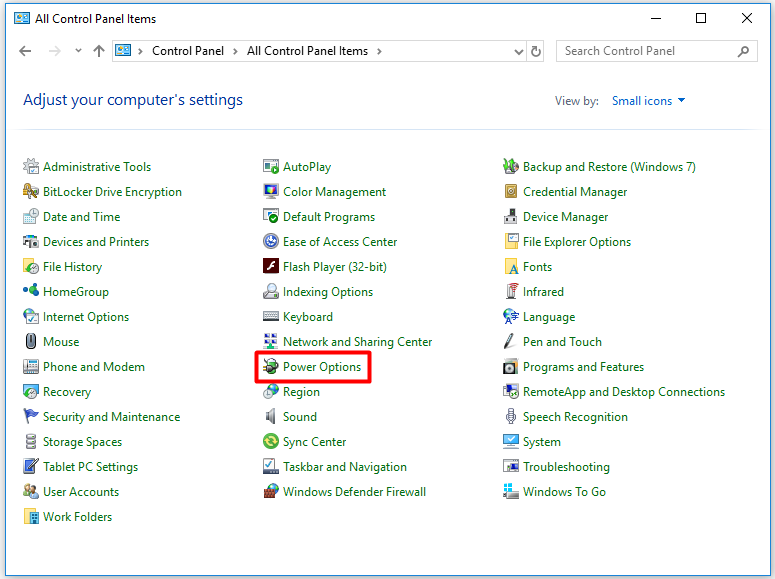Open the View by Small icons dropdown
Image resolution: width=775 pixels, height=579 pixels.
point(648,101)
